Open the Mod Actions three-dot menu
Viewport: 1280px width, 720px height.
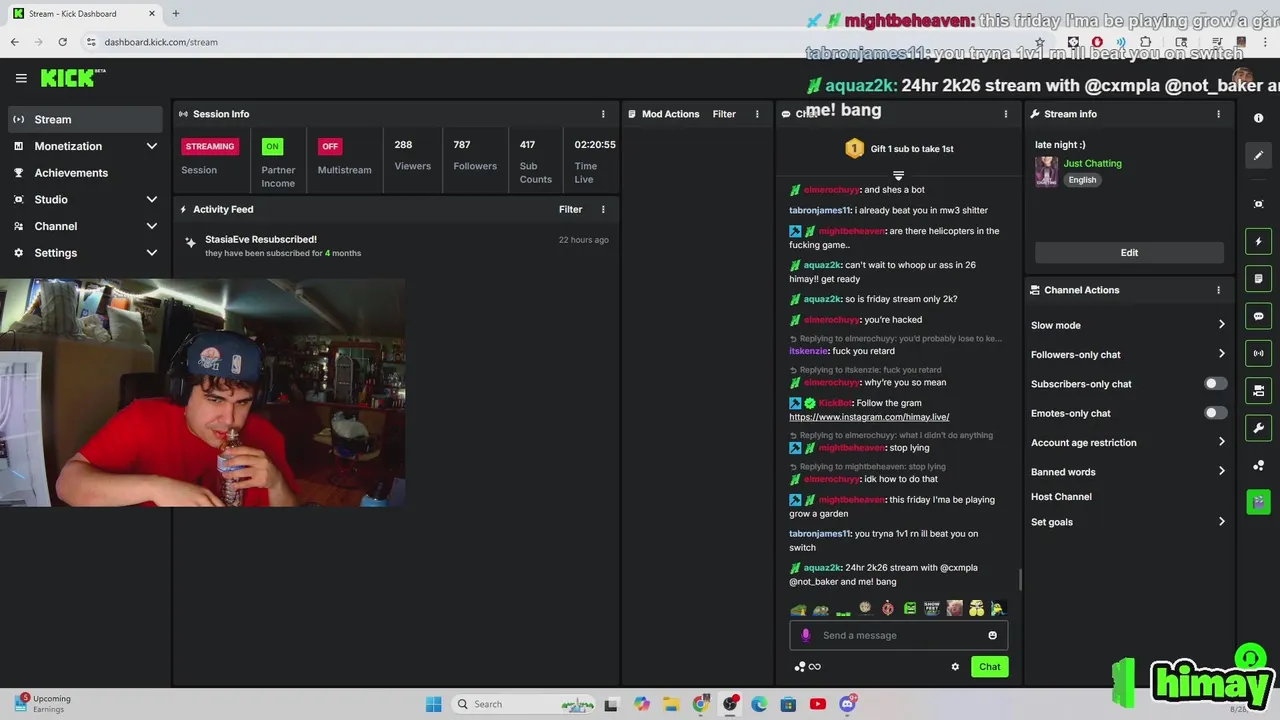(757, 114)
